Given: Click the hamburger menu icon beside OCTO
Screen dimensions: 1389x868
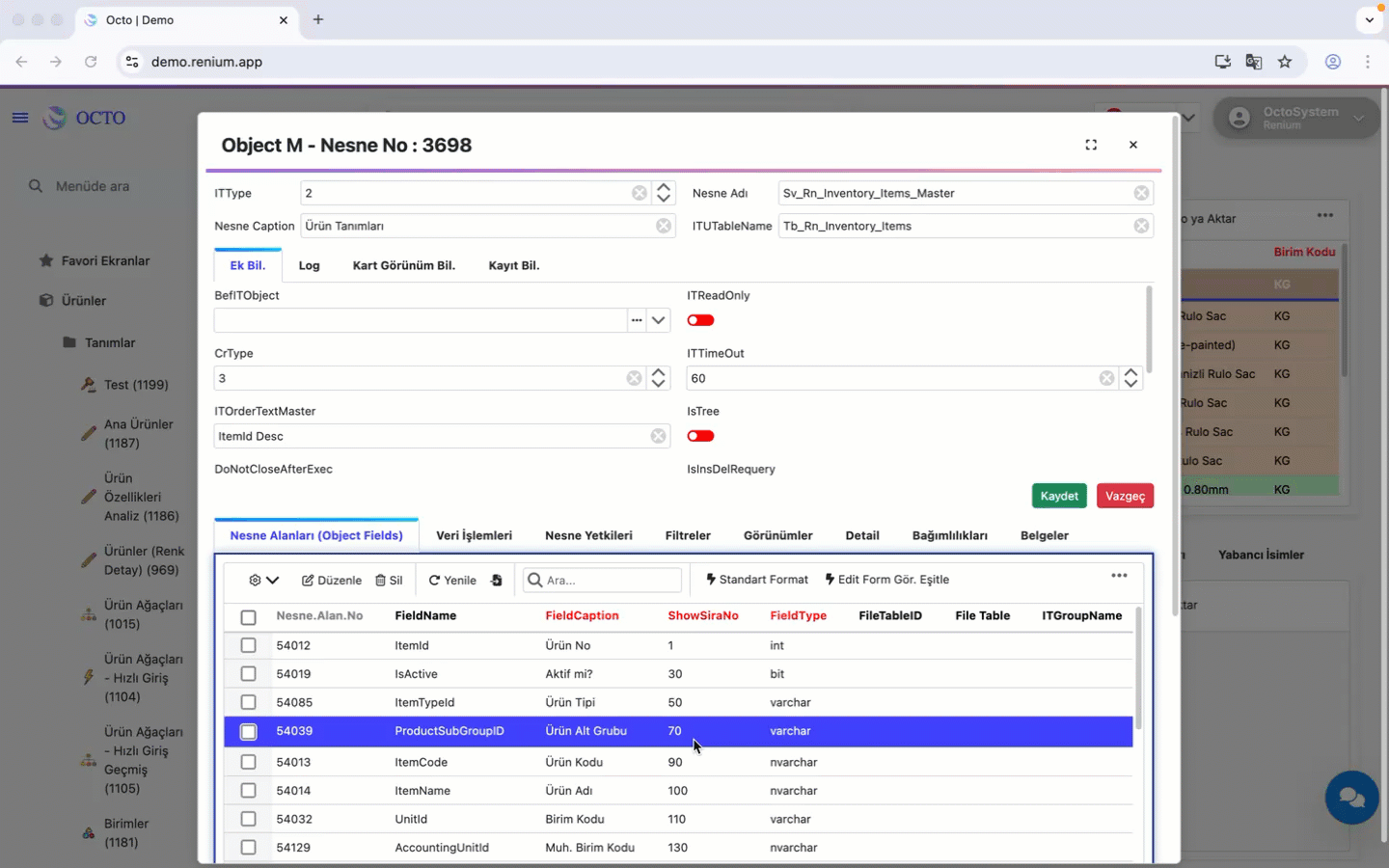Looking at the screenshot, I should (x=20, y=118).
